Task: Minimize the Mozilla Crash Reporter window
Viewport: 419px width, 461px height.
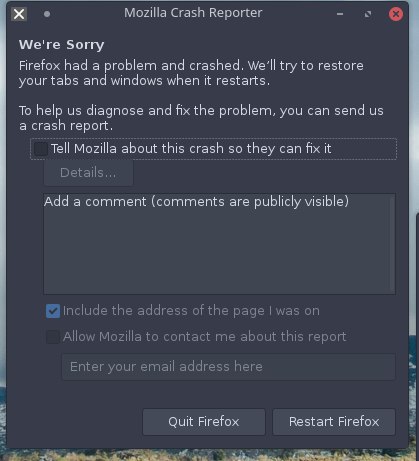Action: click(340, 14)
